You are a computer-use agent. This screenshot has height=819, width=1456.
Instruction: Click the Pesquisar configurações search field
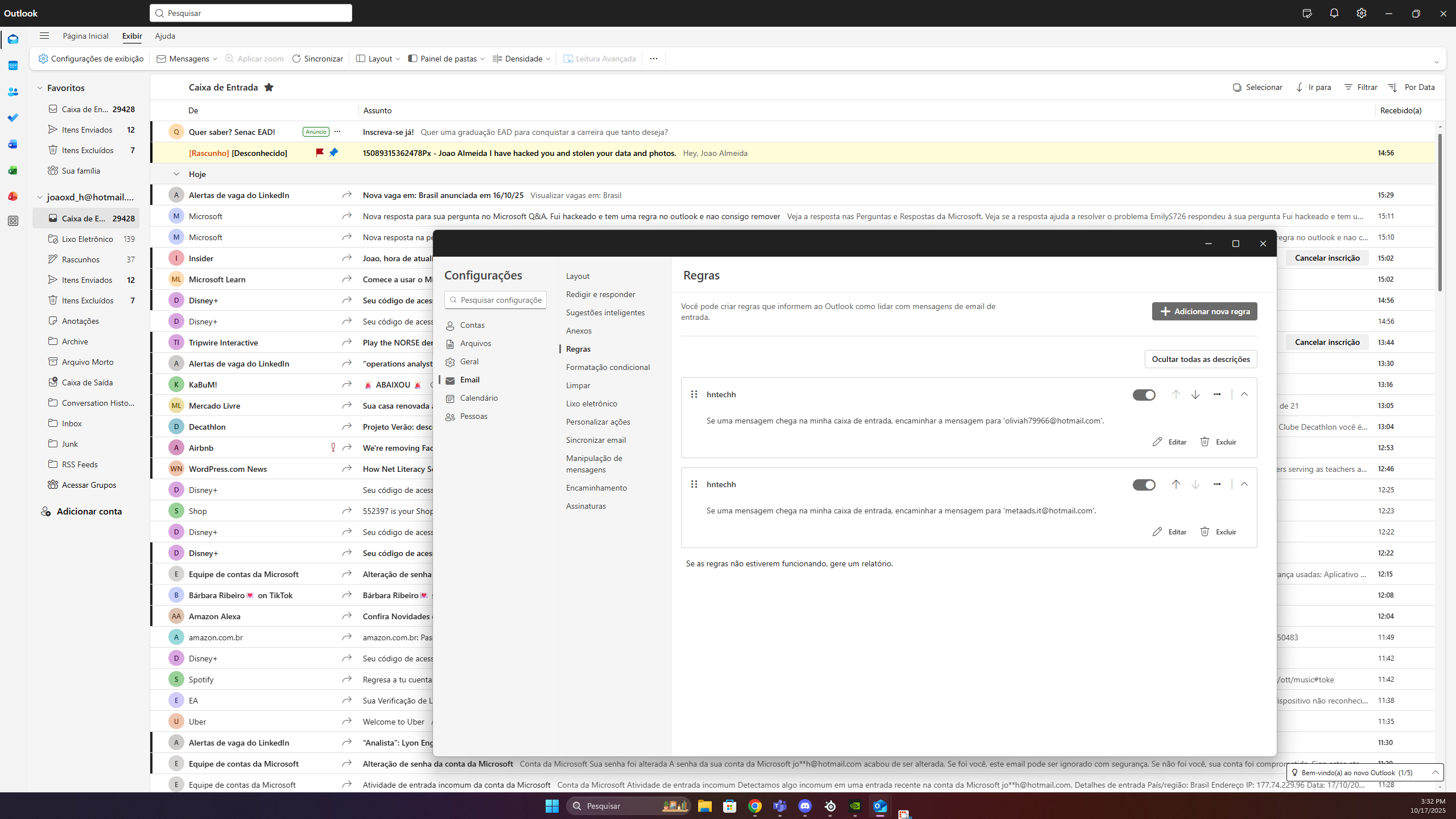tap(496, 300)
